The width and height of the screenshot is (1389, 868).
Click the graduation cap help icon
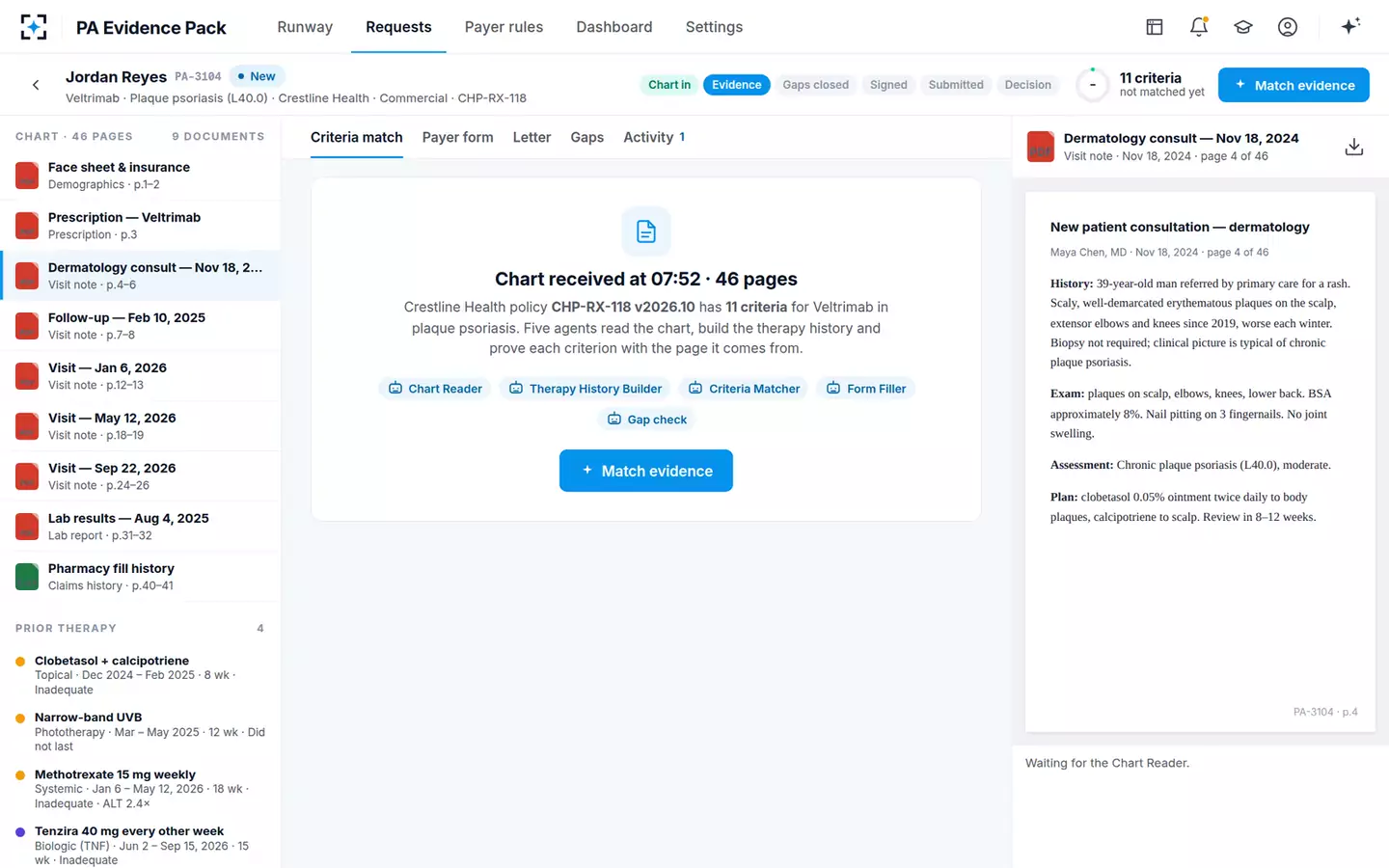1243,27
